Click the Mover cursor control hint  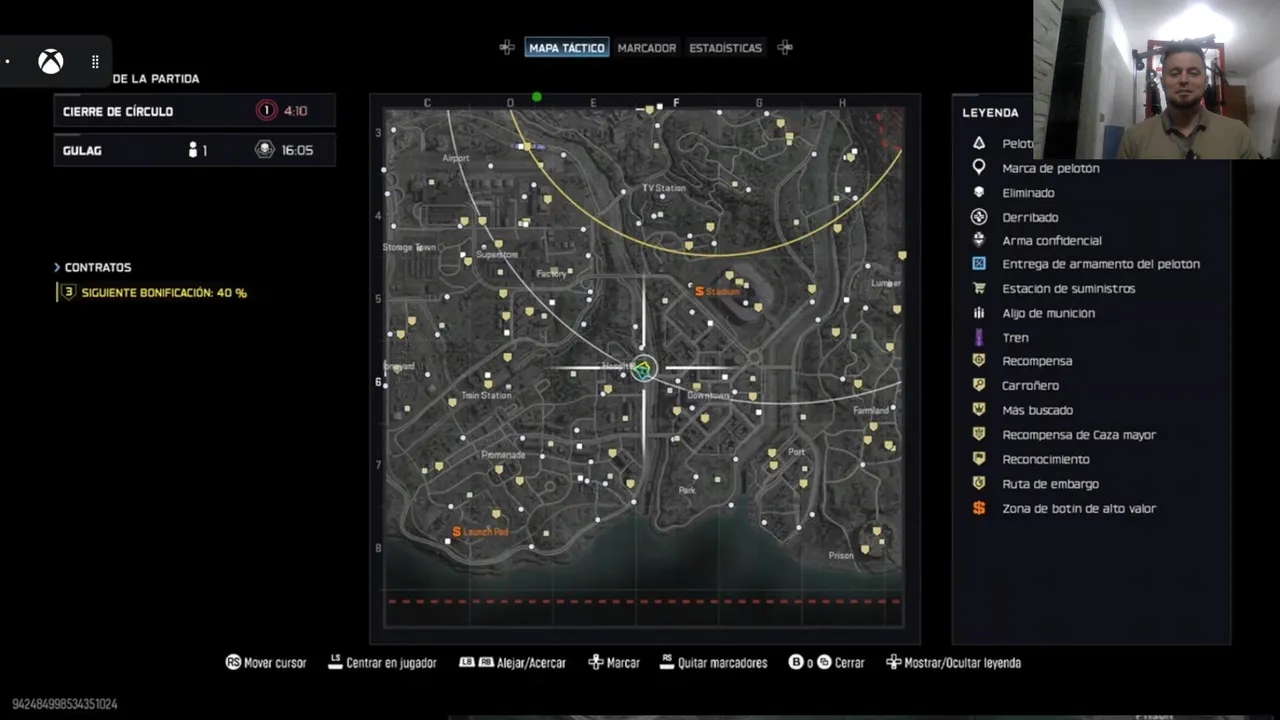point(266,662)
